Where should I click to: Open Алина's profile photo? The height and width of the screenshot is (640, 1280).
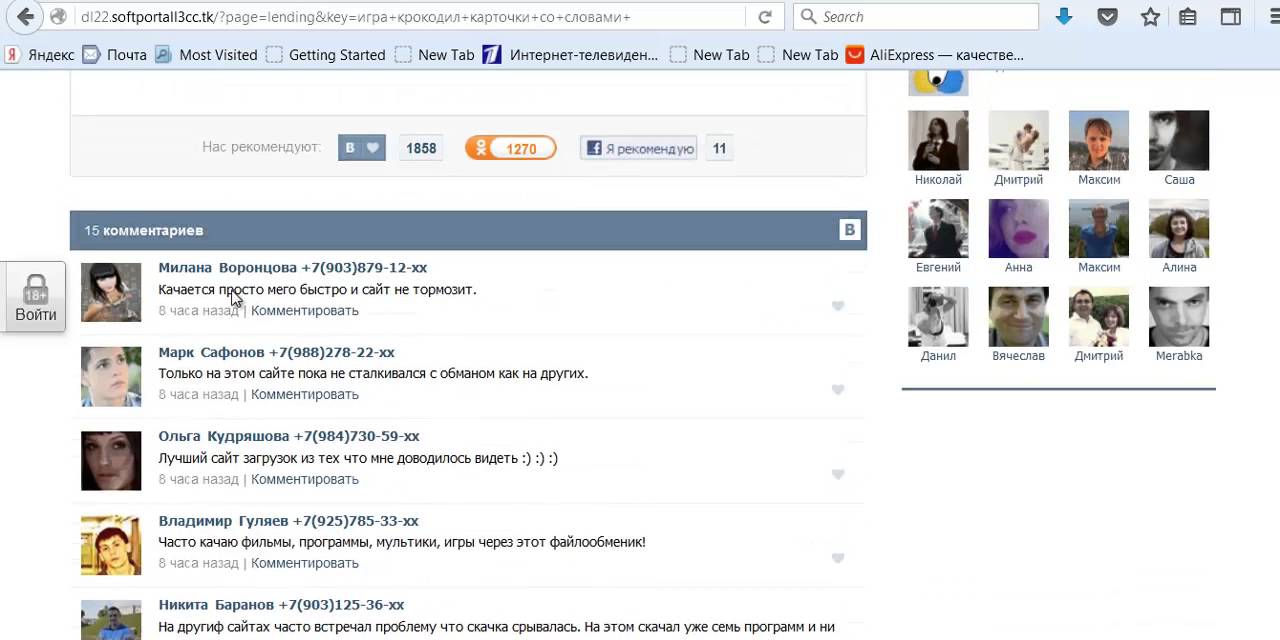pos(1179,228)
